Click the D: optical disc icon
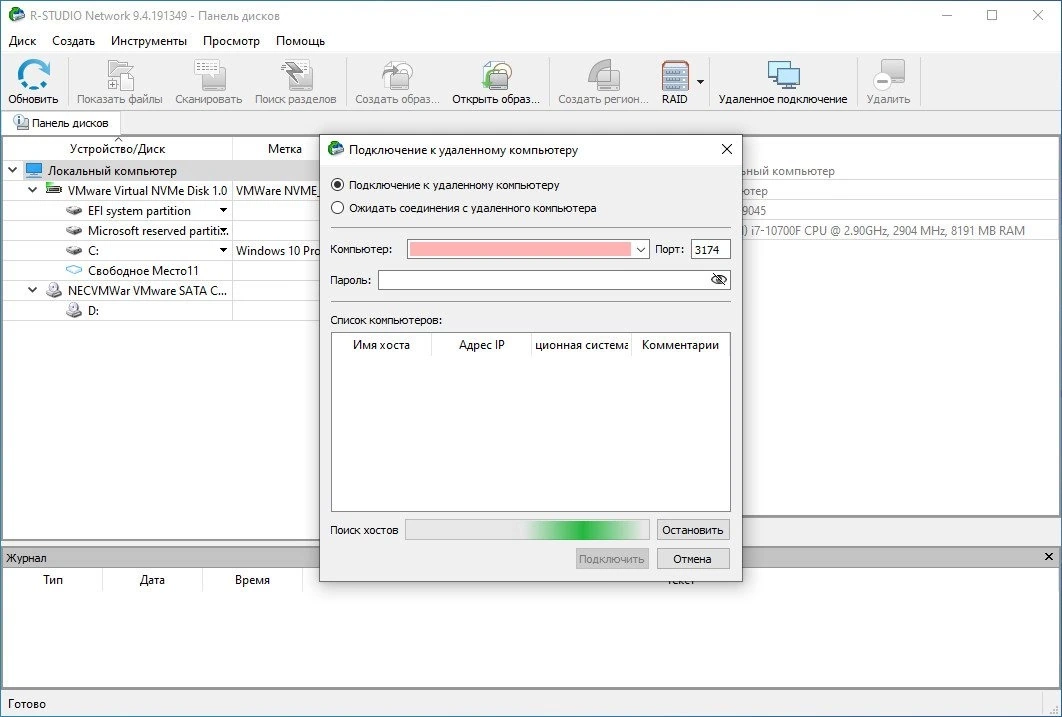The height and width of the screenshot is (717, 1062). click(74, 310)
